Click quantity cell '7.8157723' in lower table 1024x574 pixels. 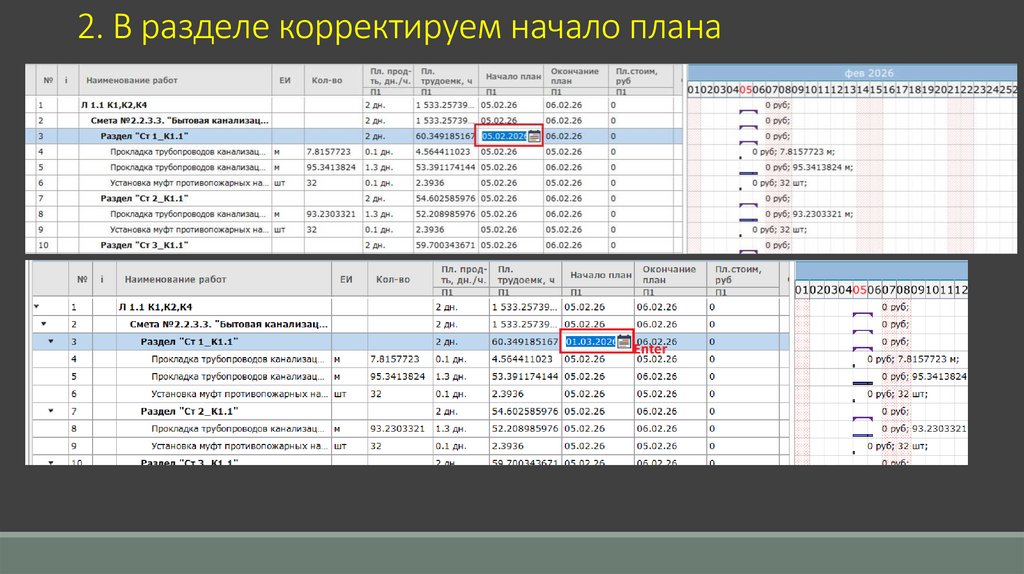point(396,359)
